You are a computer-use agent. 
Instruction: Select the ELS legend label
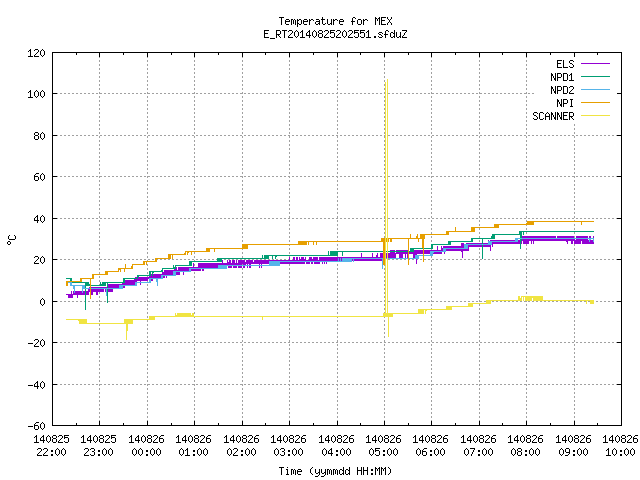click(x=565, y=64)
